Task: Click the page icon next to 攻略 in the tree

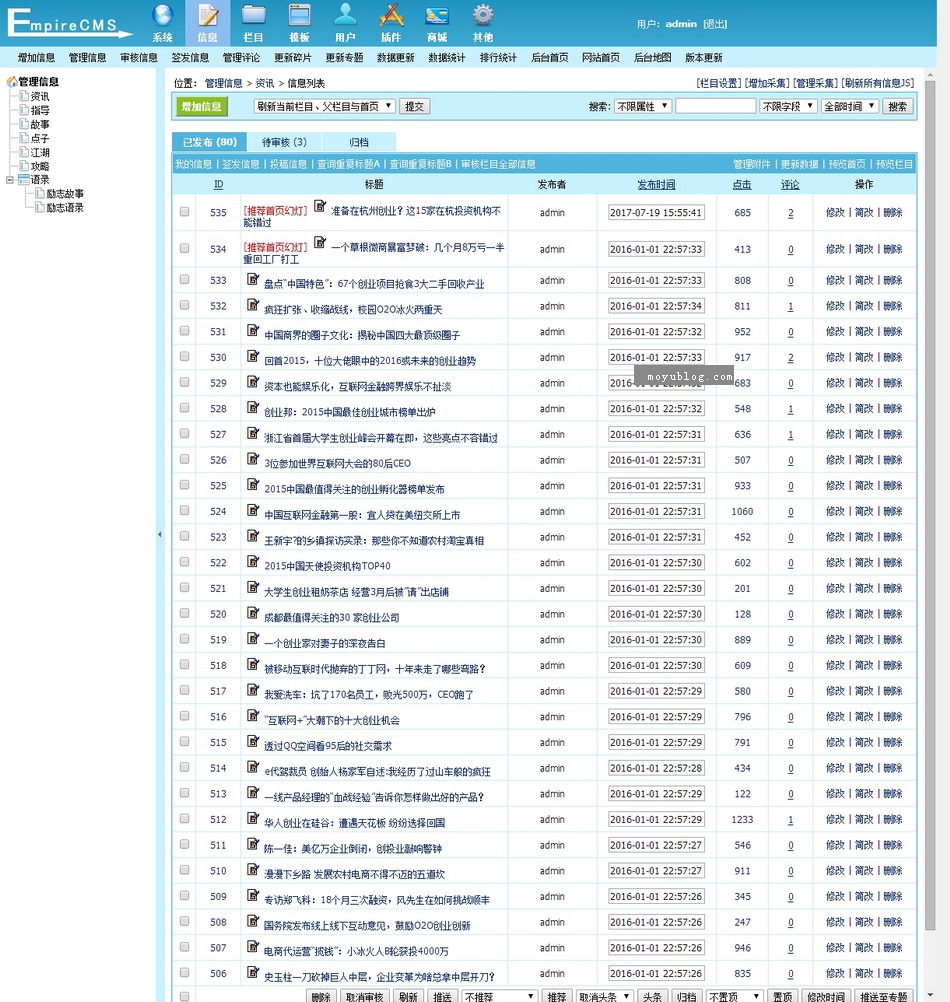Action: [24, 166]
